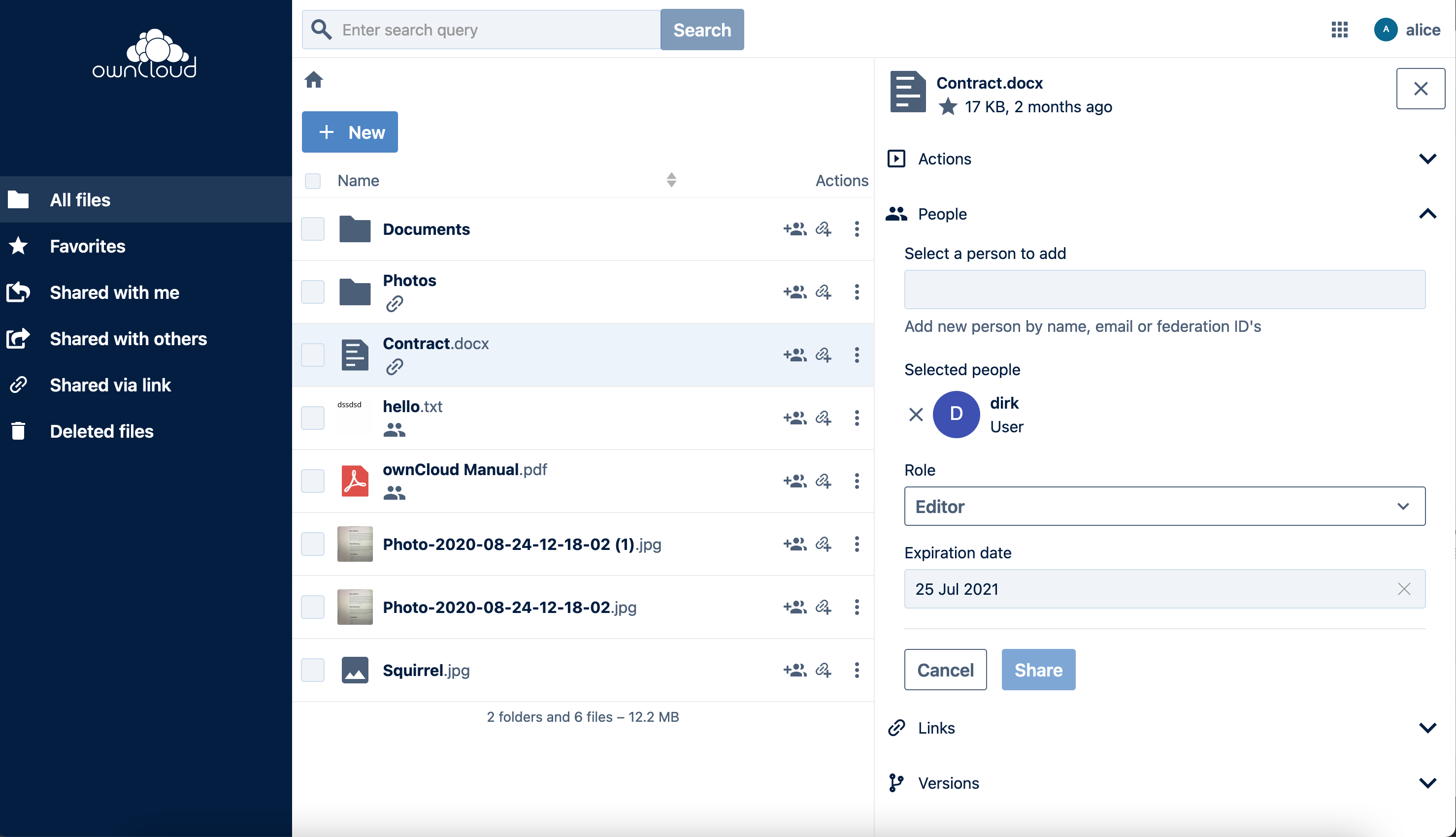This screenshot has height=837, width=1456.
Task: Remove the expiration date from the share
Action: (x=1405, y=589)
